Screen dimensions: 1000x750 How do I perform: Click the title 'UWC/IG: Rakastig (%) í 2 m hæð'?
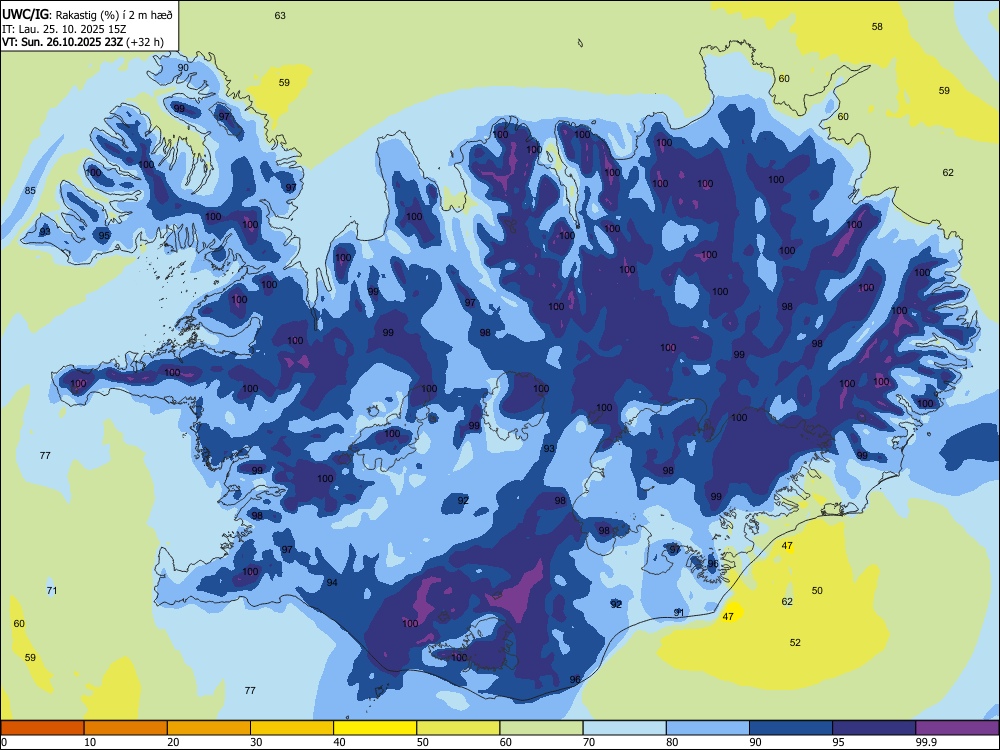click(x=87, y=14)
